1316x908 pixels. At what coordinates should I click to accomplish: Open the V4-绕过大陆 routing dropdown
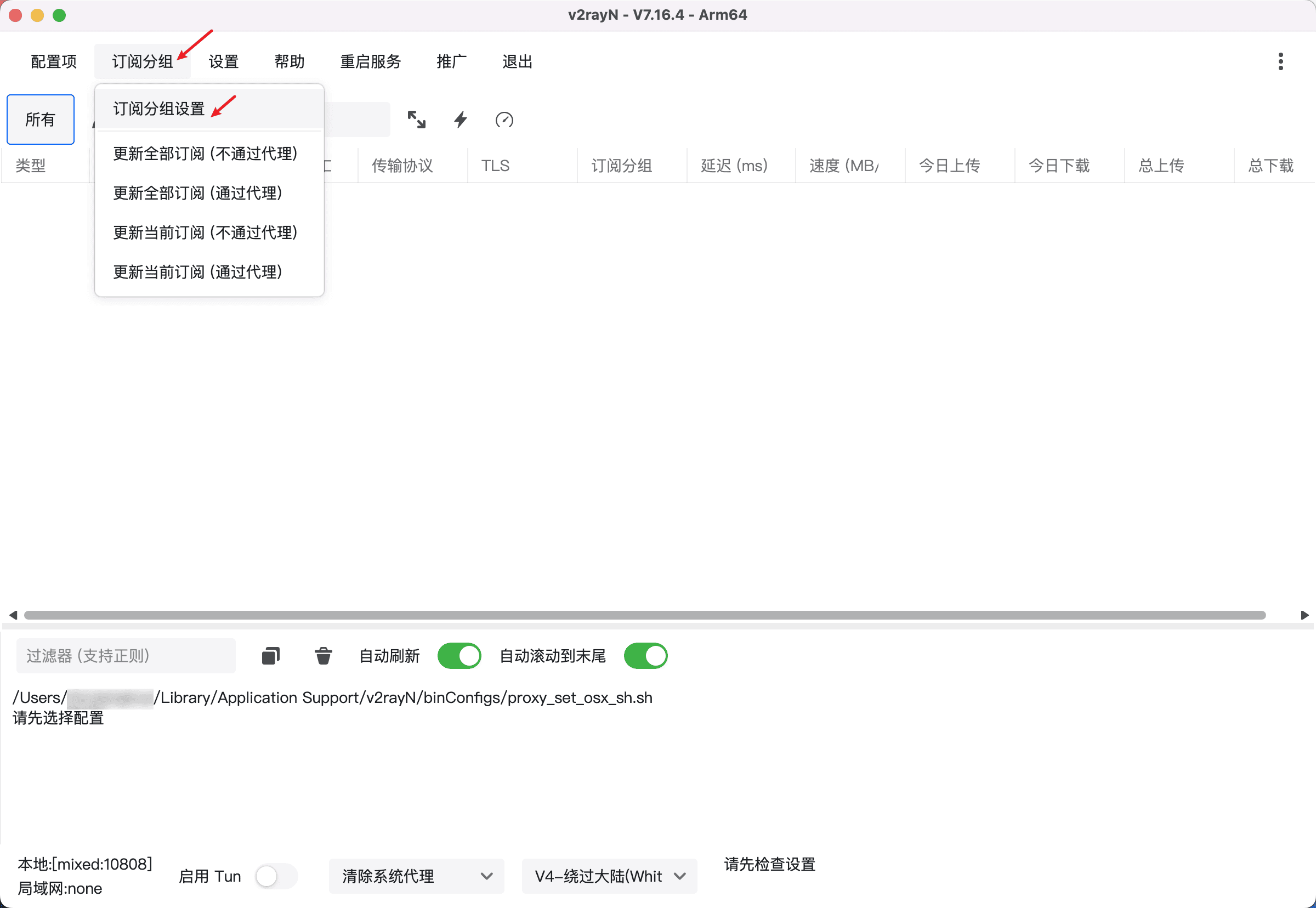coord(609,876)
